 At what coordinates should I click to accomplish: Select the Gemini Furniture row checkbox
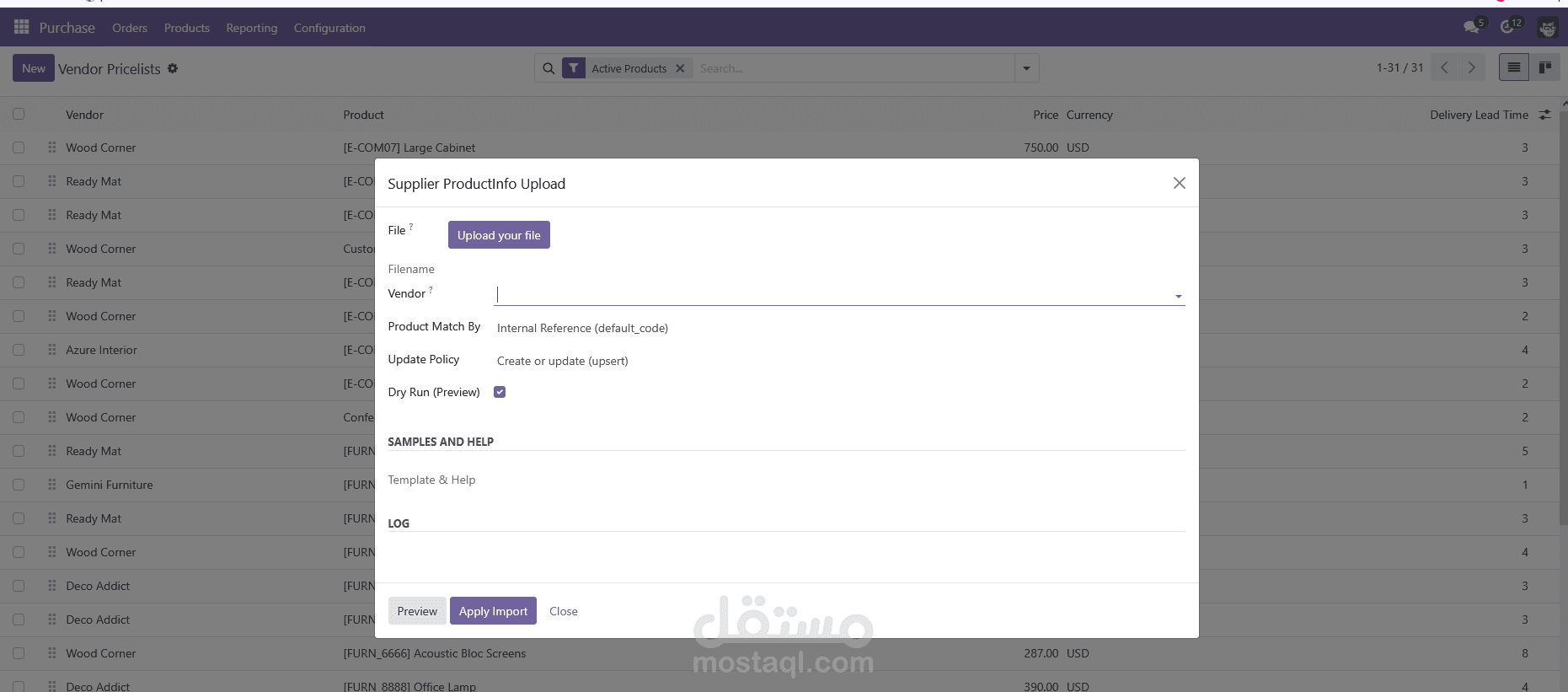(19, 485)
